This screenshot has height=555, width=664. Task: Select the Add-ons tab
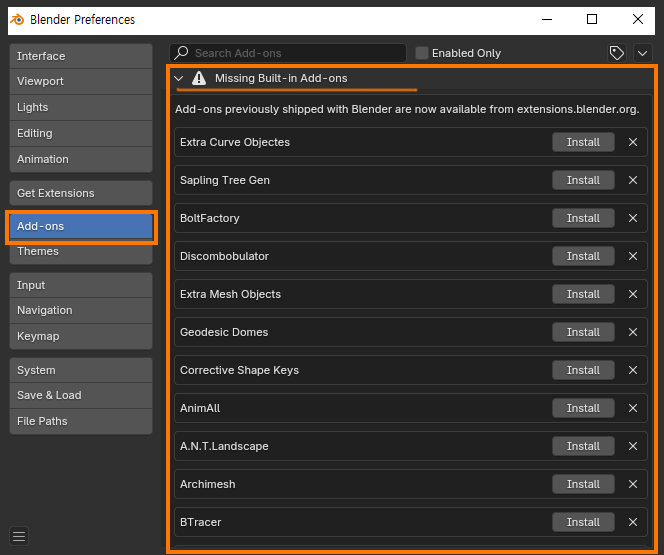81,226
